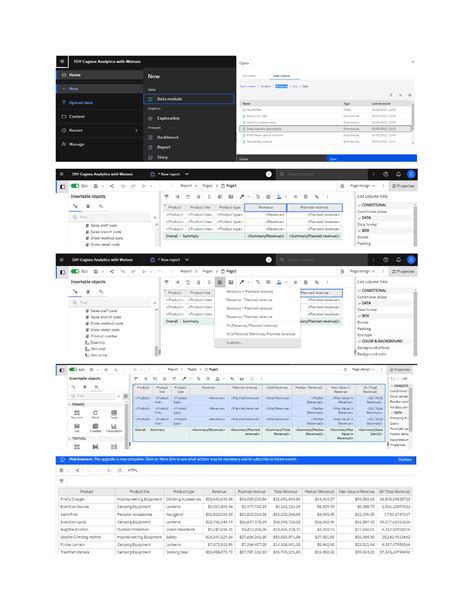Viewport: 474px width, 613px height.
Task: Click the undo arrow in report toolbar
Action: click(x=122, y=186)
